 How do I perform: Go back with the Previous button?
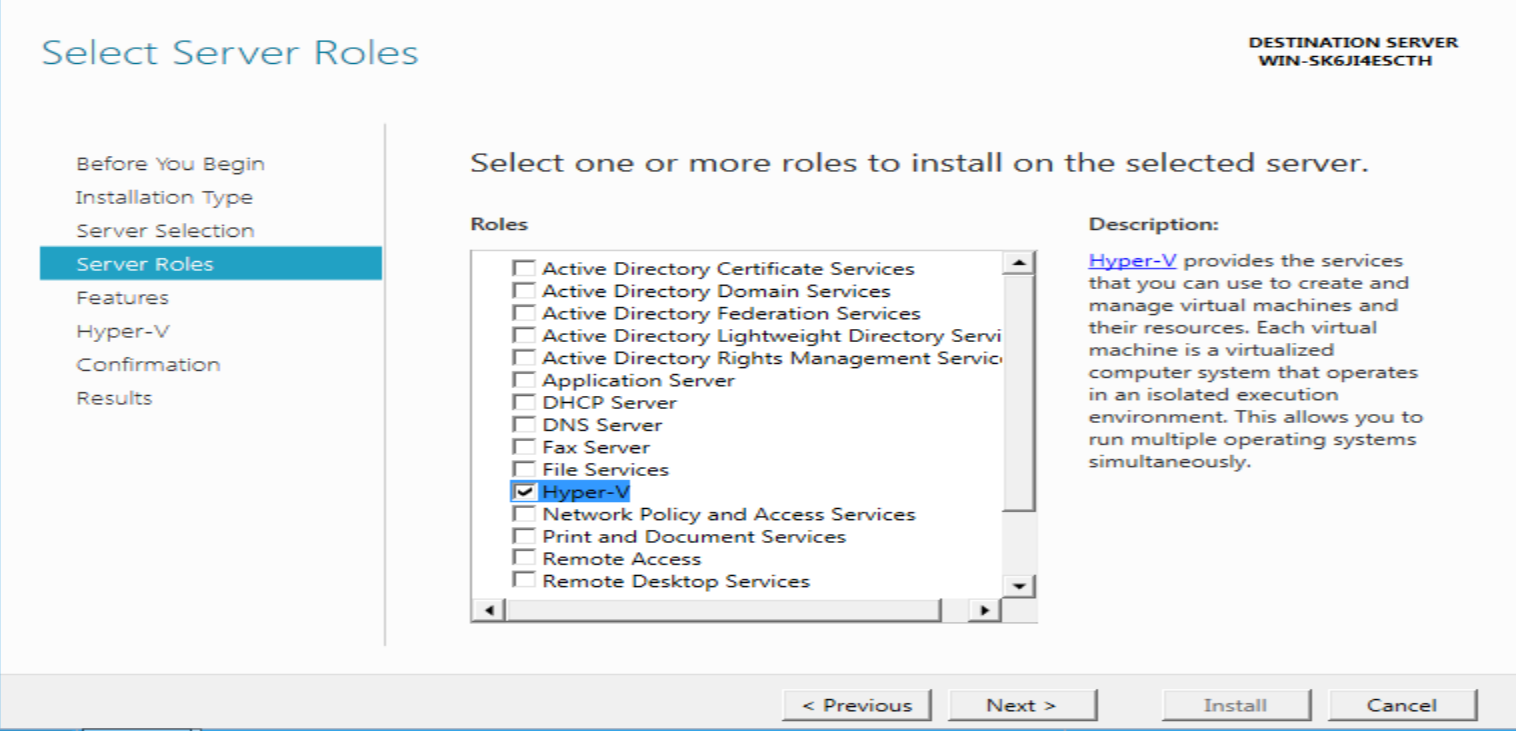tap(857, 705)
